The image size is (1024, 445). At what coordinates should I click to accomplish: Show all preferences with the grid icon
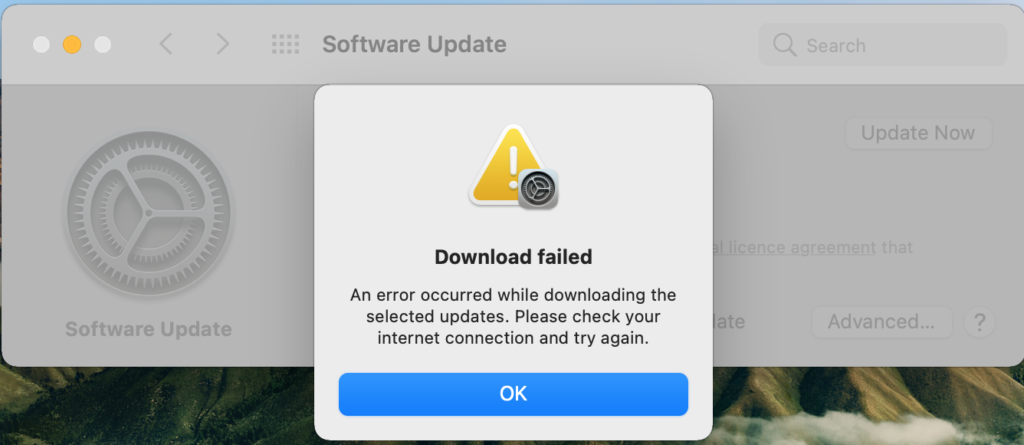285,44
